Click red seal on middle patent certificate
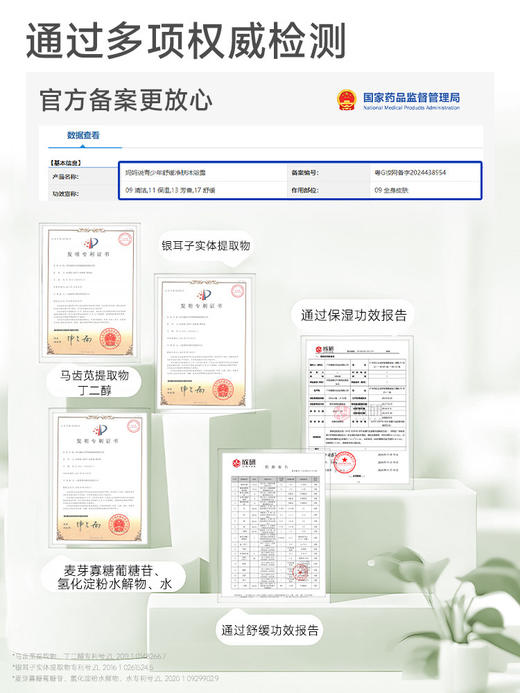This screenshot has width=520, height=693. point(223,389)
